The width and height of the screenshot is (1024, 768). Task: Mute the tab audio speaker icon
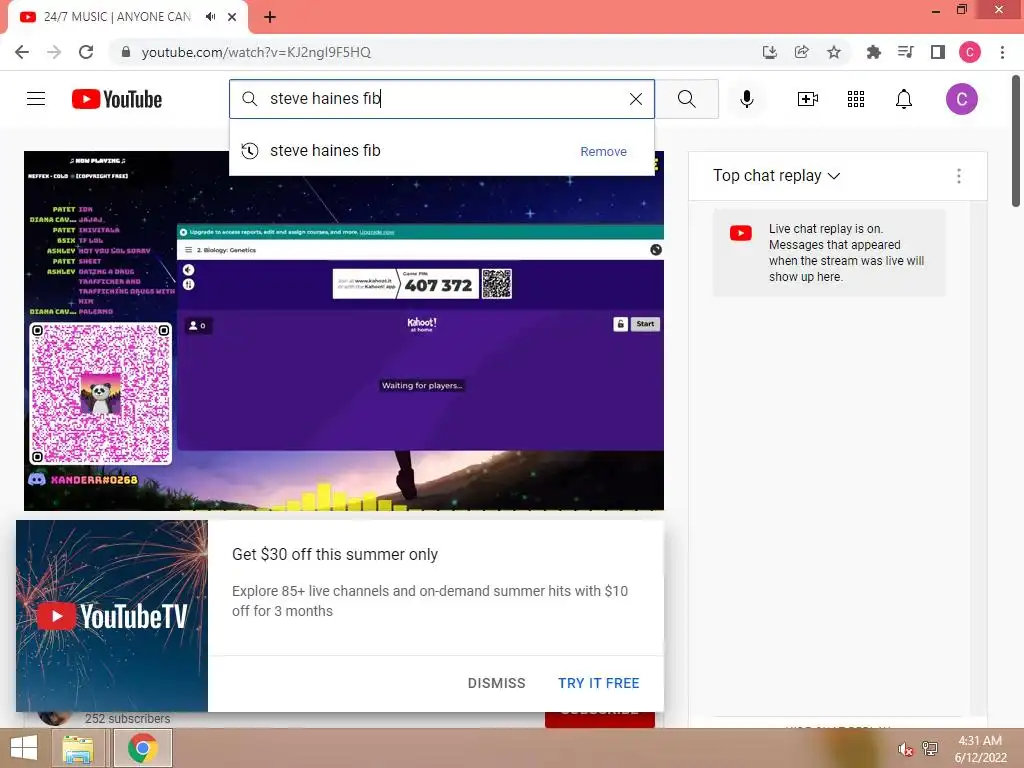pos(210,17)
